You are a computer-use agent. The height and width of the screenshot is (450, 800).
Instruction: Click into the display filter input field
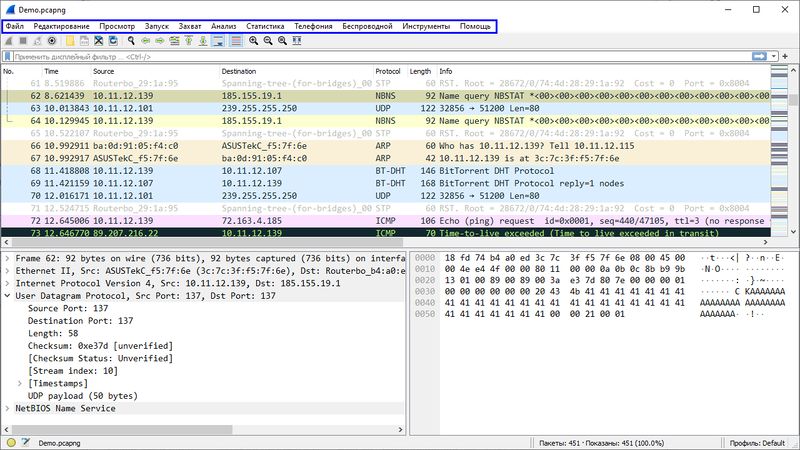(x=382, y=56)
